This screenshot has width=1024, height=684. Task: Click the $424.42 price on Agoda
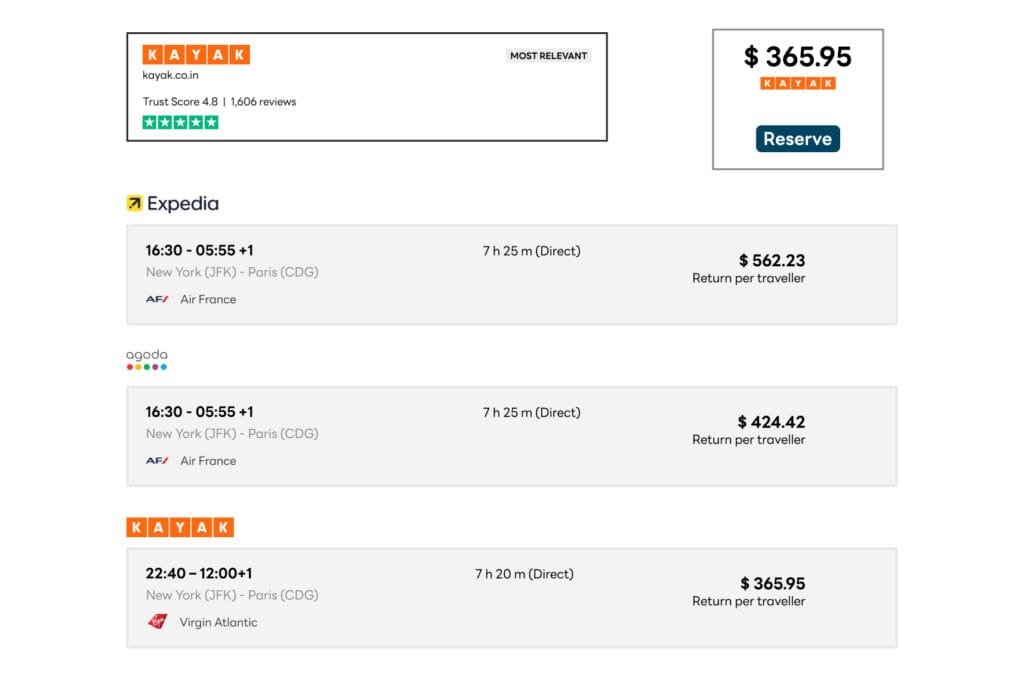771,422
